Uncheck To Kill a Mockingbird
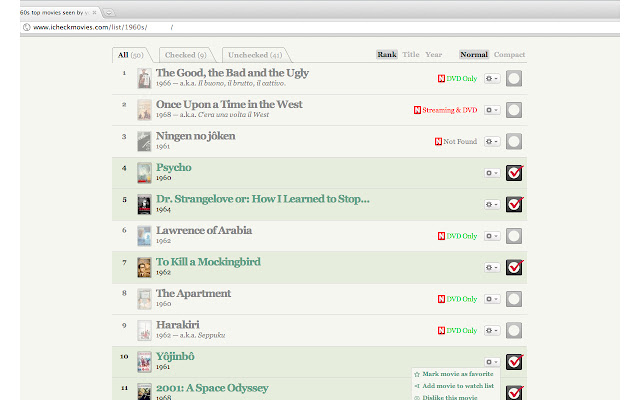Image resolution: width=640 pixels, height=400 pixels. [x=514, y=267]
